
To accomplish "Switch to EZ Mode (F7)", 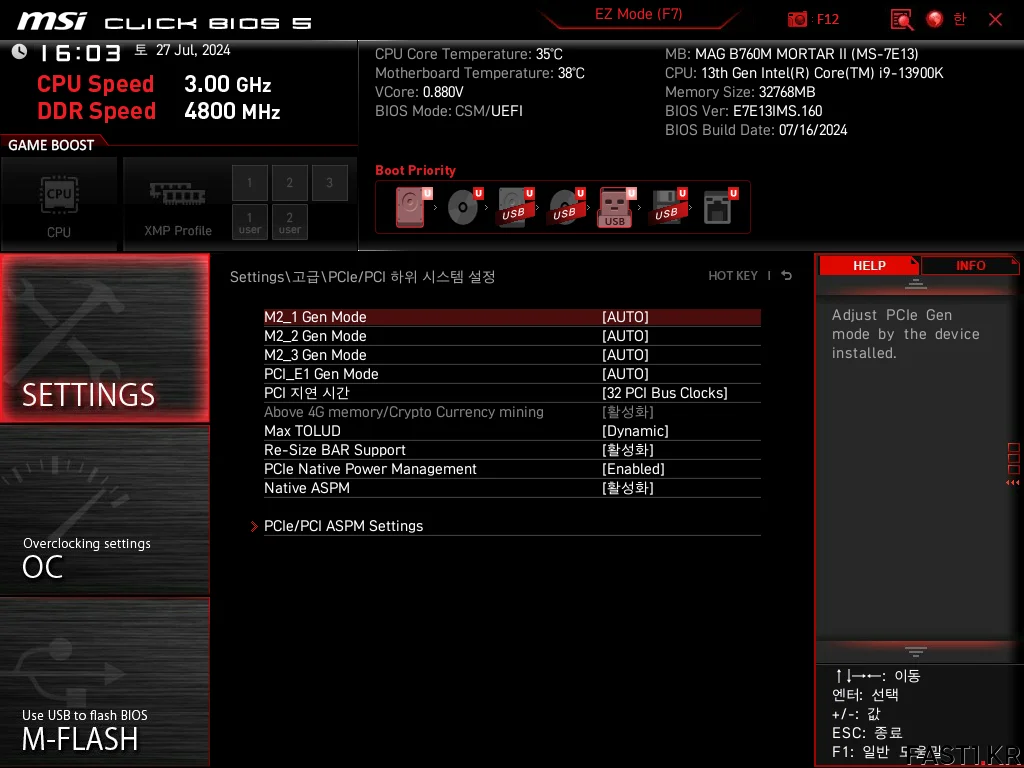I will 639,14.
